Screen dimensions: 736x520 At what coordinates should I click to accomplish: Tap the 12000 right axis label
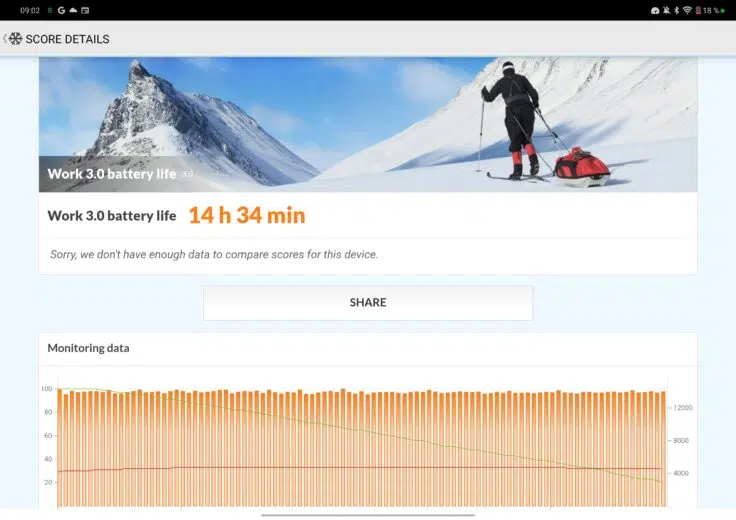[x=683, y=408]
